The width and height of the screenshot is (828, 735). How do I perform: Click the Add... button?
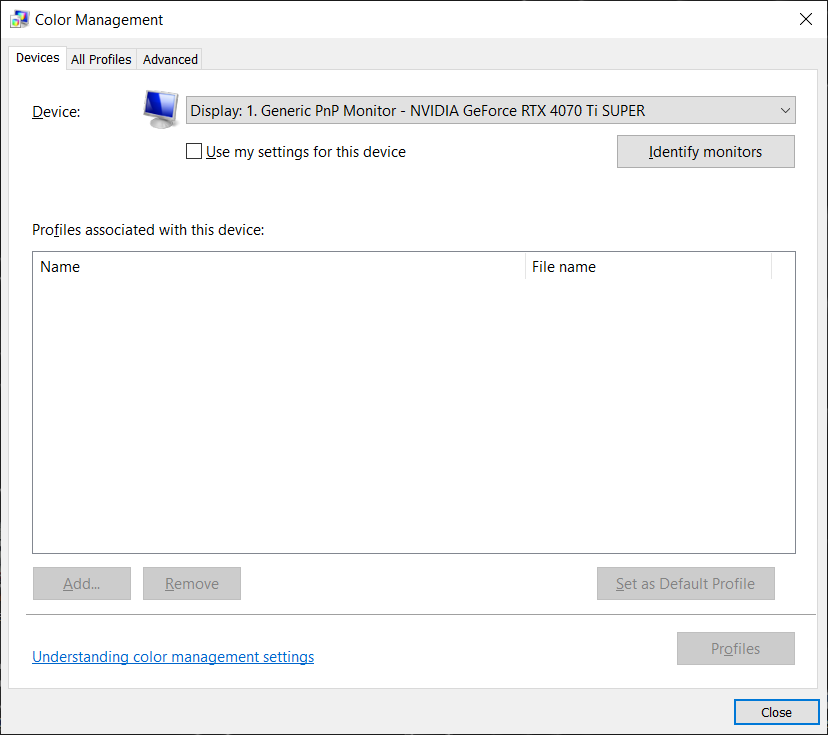[x=81, y=584]
